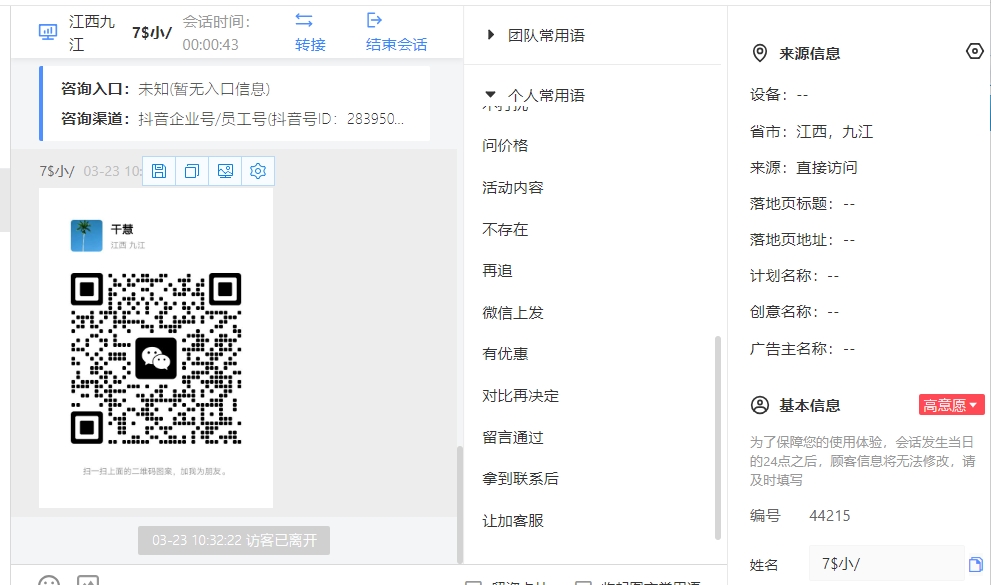Click the 落地页标题 row
Screen dimensions: 991x585
tap(802, 203)
